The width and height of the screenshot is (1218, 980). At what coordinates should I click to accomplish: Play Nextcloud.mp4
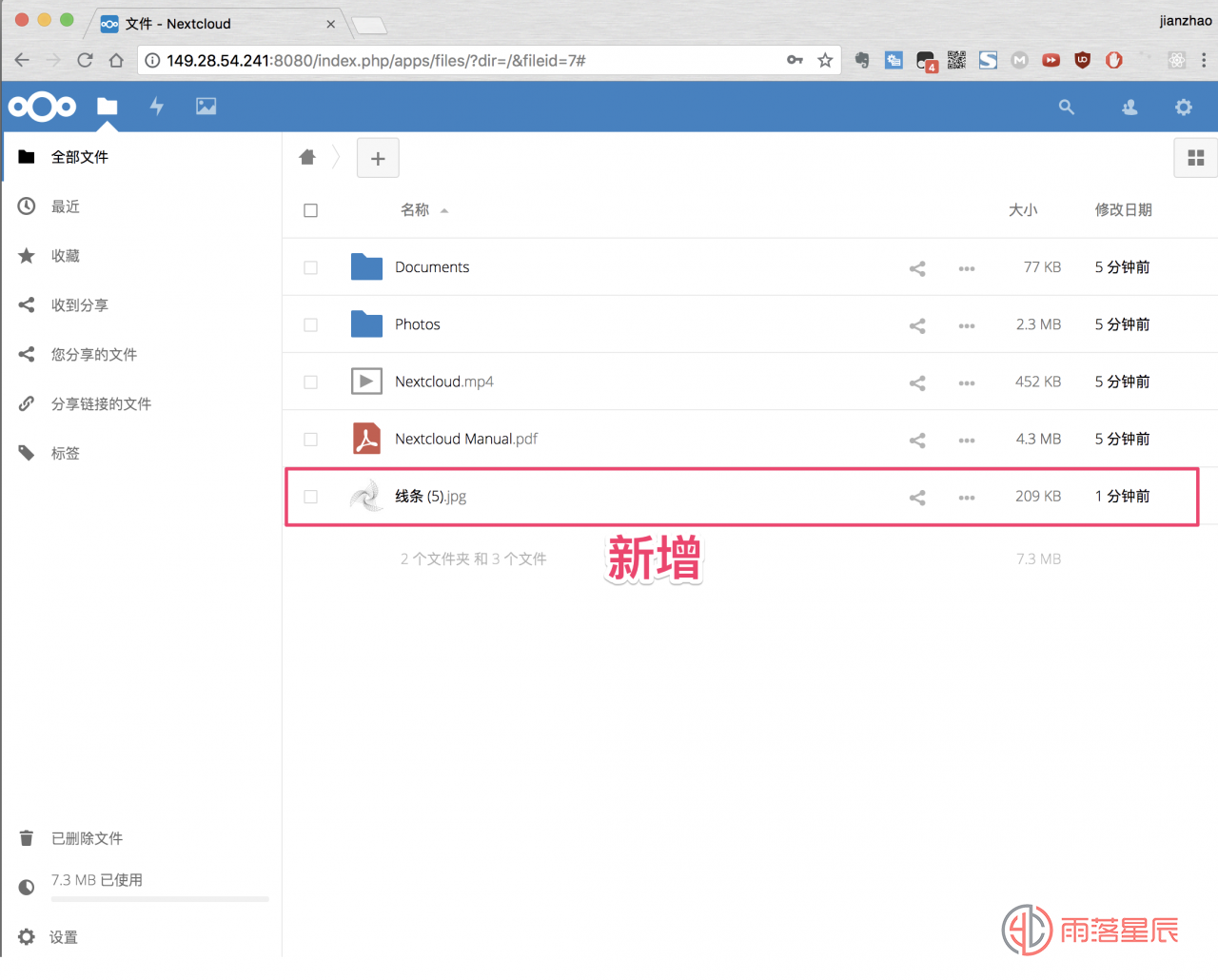pyautogui.click(x=444, y=382)
